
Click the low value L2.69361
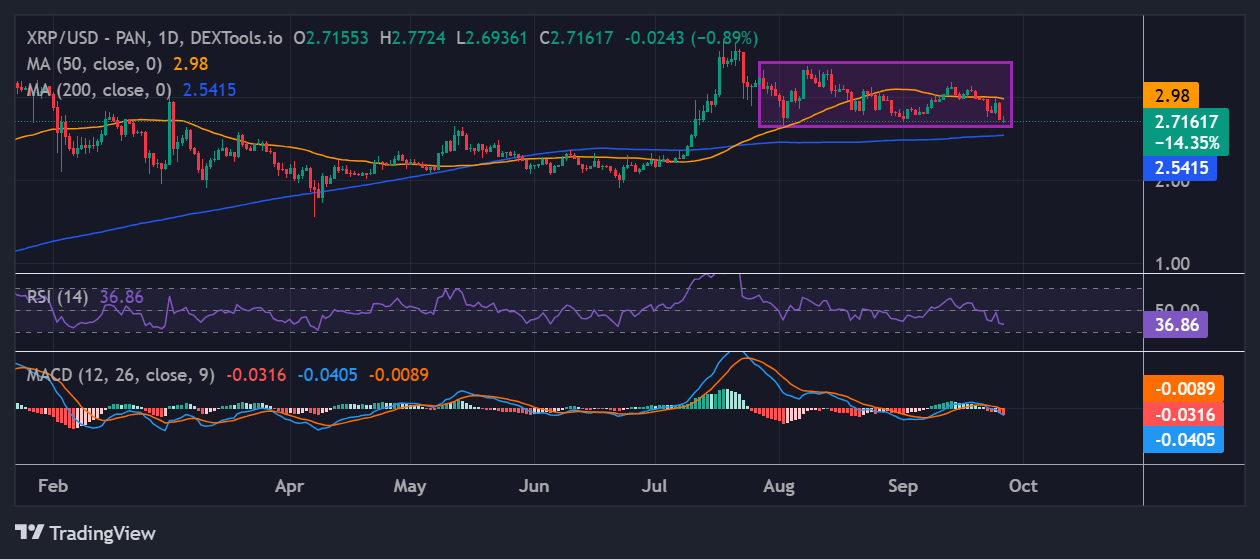tap(494, 38)
